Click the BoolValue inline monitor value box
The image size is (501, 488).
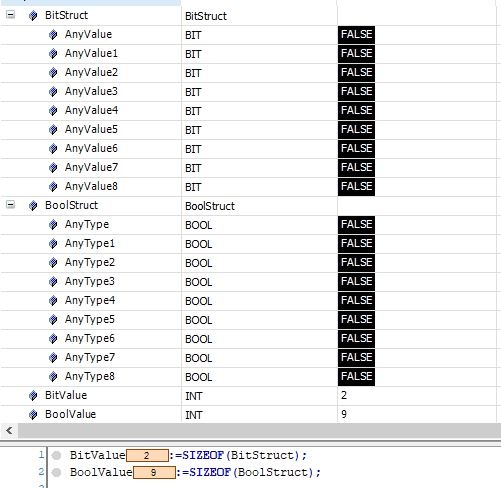coord(154,472)
